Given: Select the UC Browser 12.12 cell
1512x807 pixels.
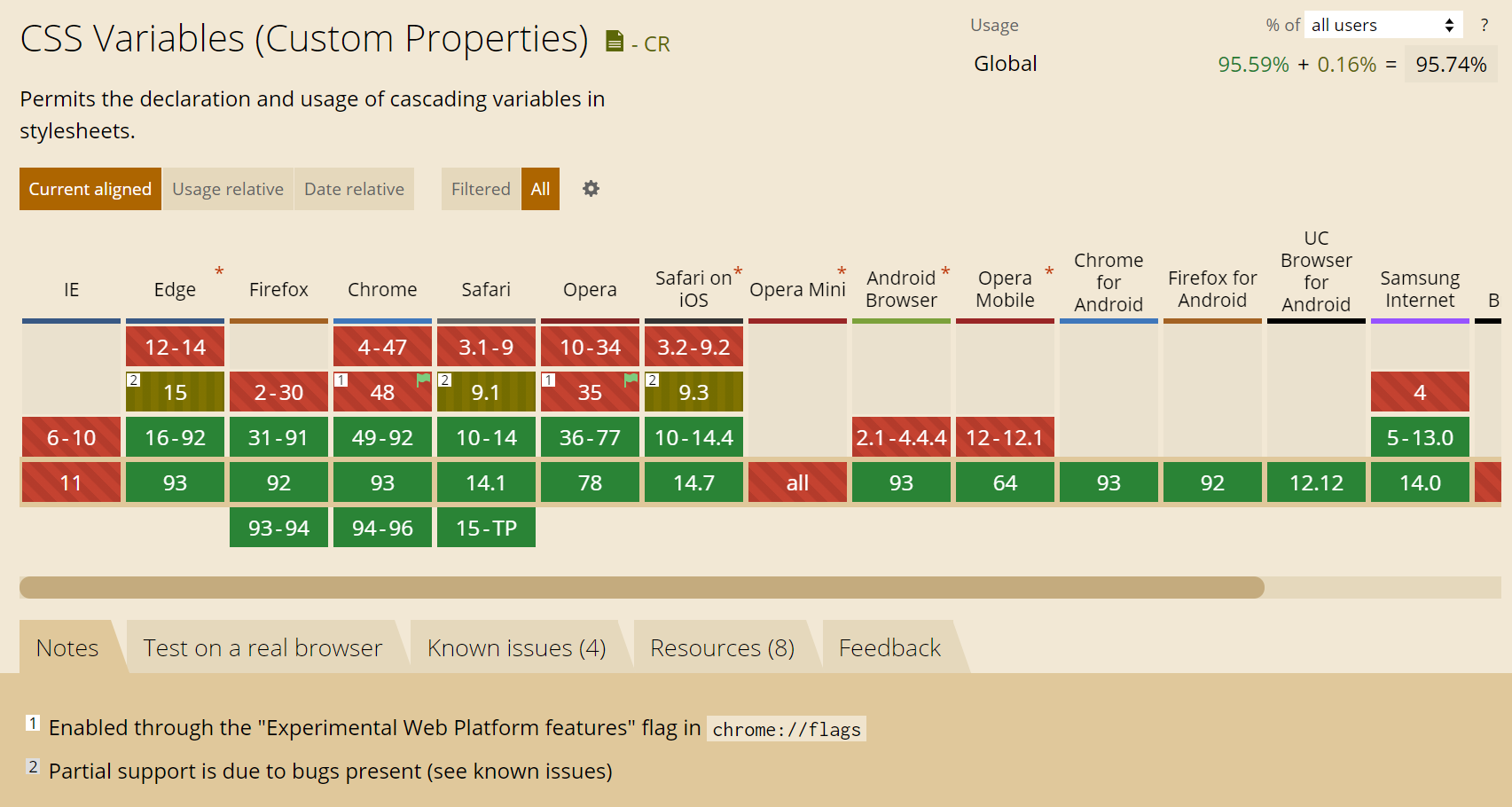Looking at the screenshot, I should click(x=1316, y=482).
